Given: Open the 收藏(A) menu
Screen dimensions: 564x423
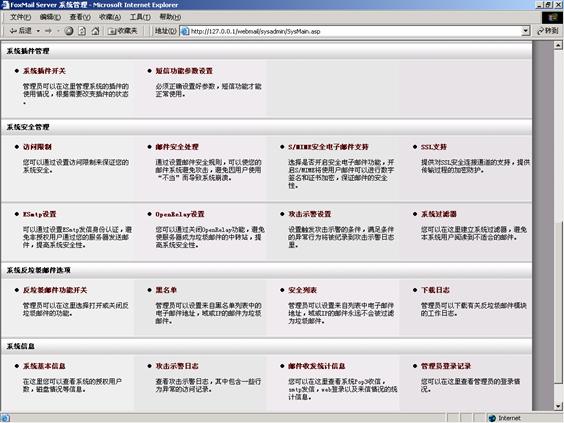Looking at the screenshot, I should pyautogui.click(x=110, y=17).
